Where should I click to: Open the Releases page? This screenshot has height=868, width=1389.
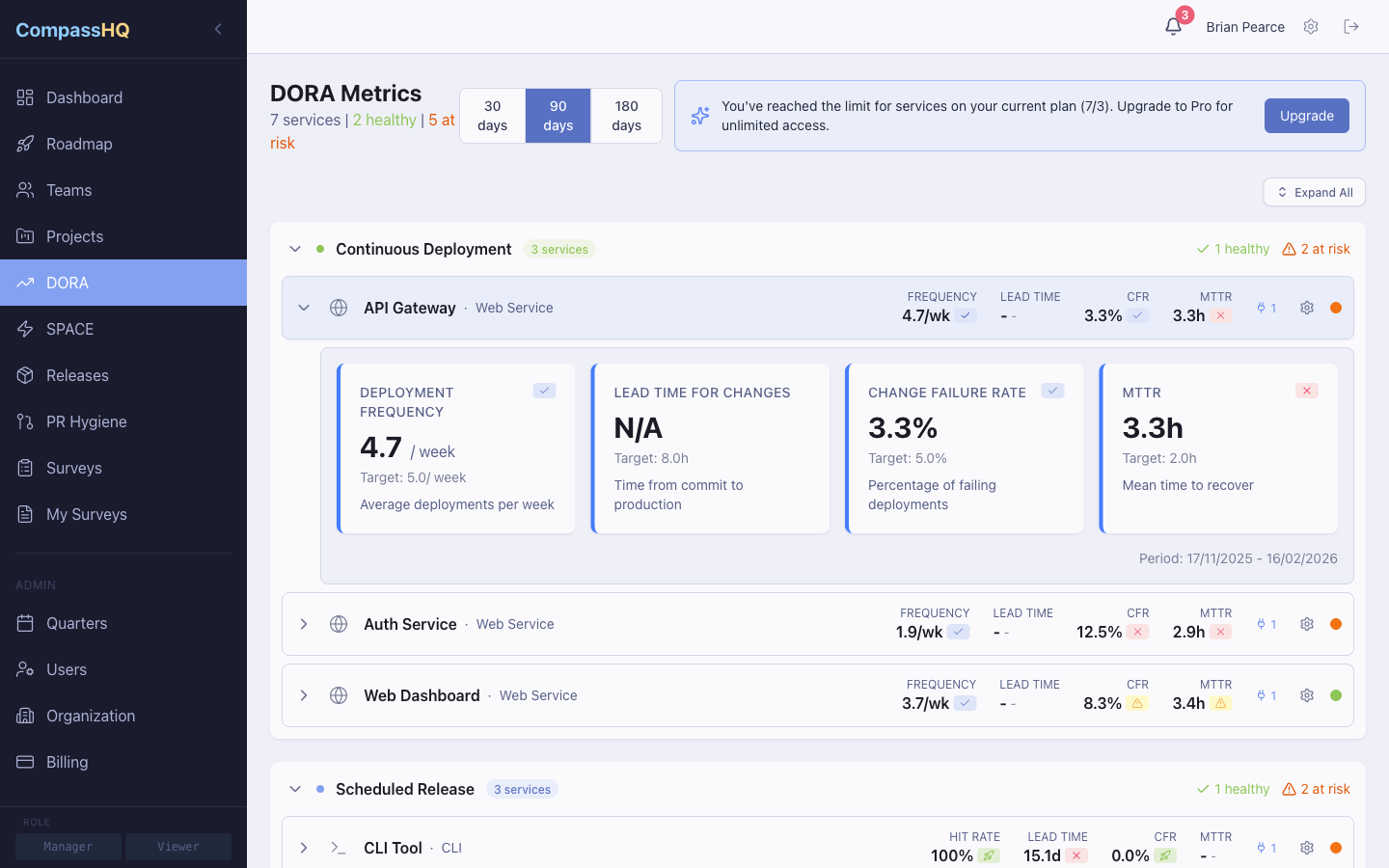(77, 375)
